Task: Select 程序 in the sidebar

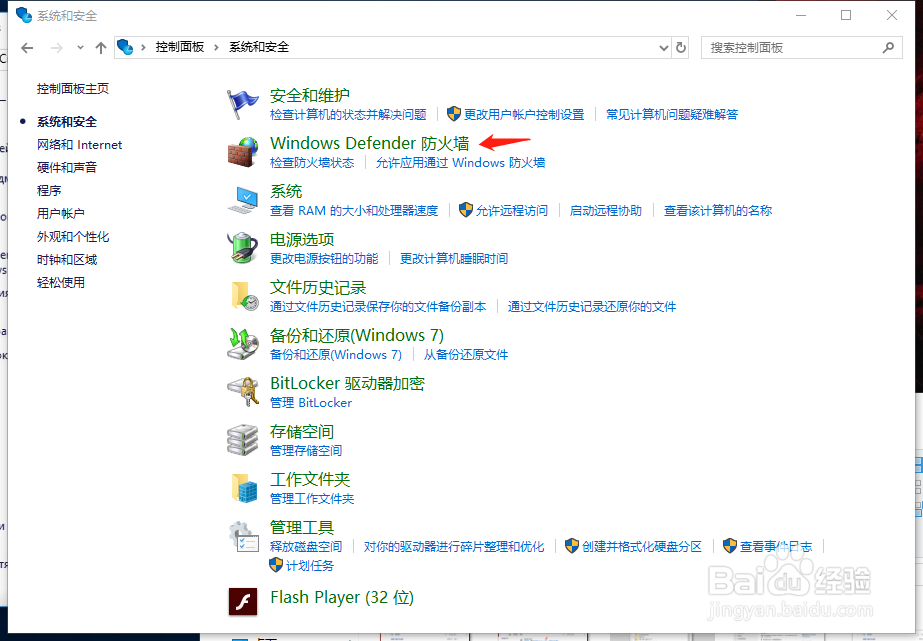Action: pyautogui.click(x=49, y=190)
